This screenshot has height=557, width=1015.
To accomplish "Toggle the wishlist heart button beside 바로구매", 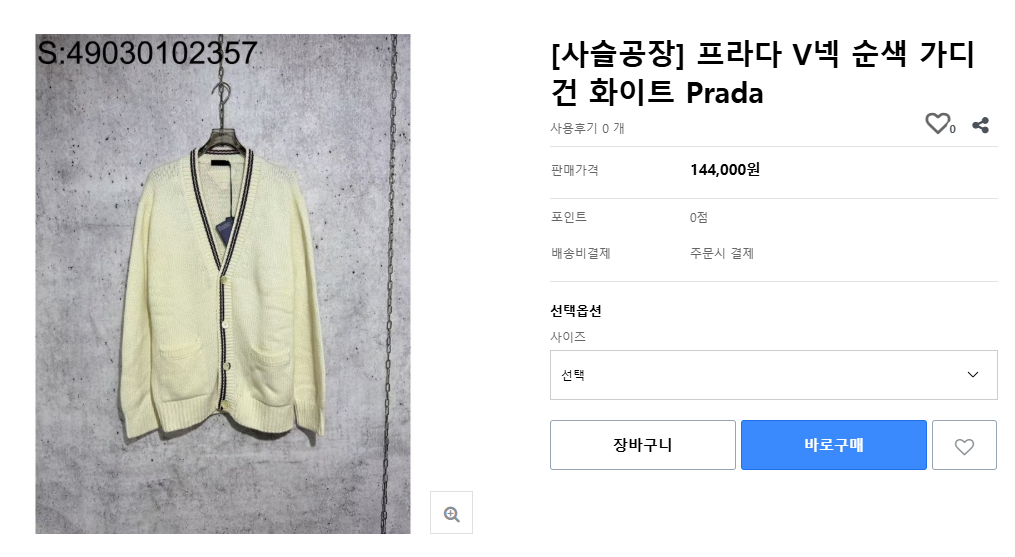I will (964, 446).
